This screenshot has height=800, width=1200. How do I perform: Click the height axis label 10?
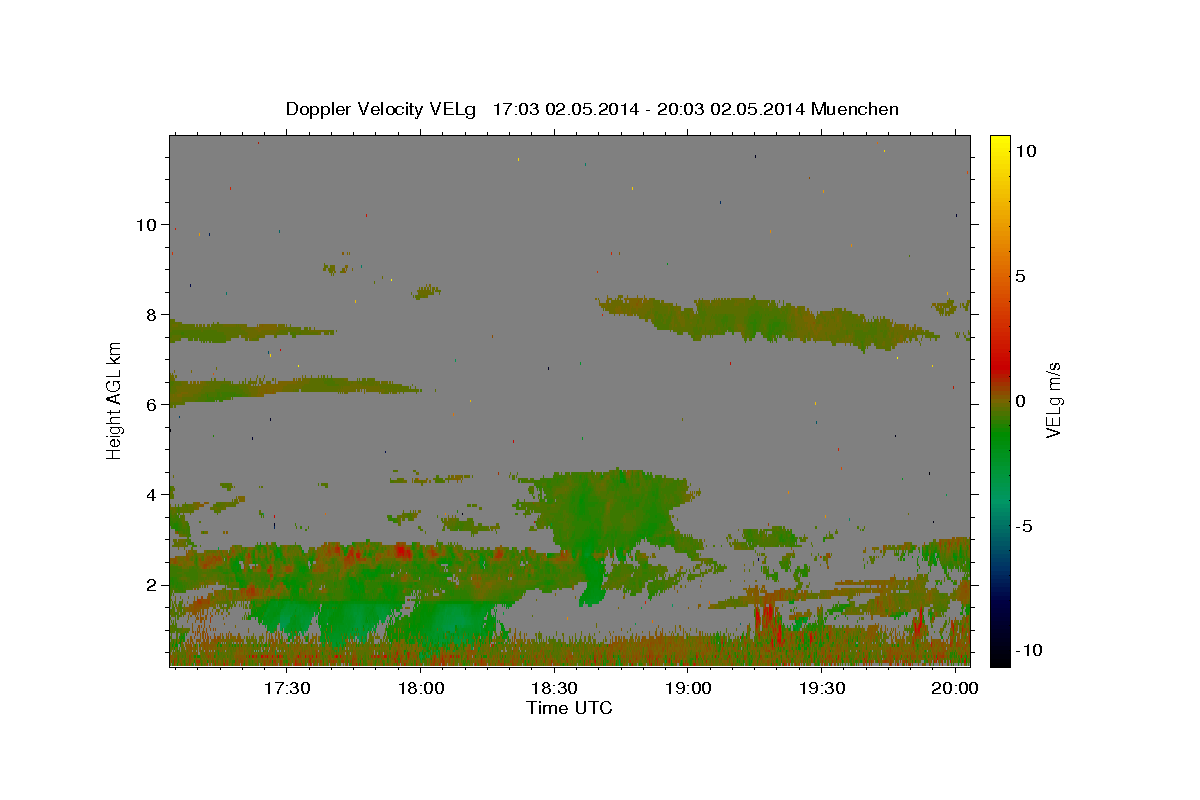146,224
